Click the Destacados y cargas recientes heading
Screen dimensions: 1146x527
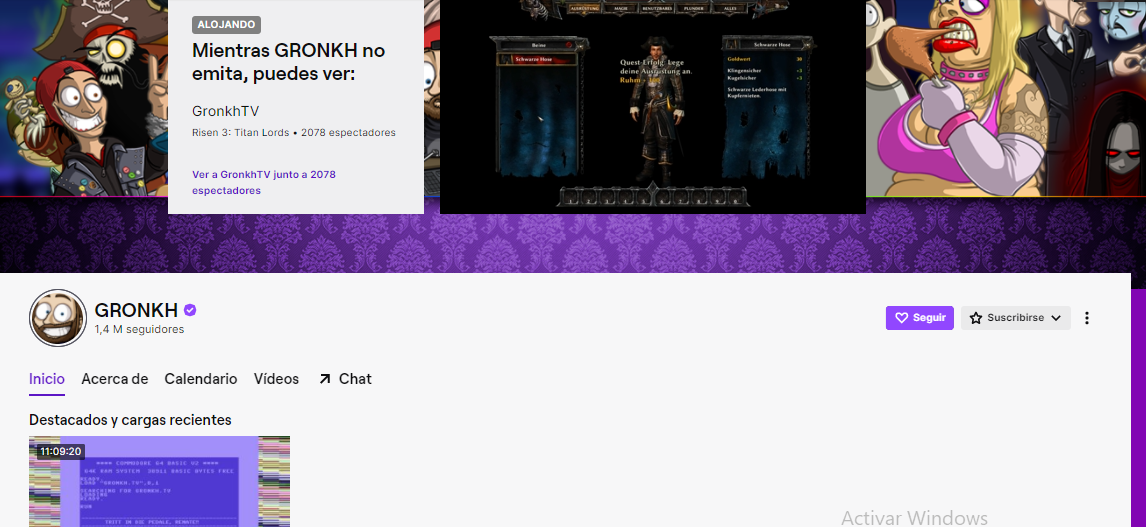click(x=130, y=420)
